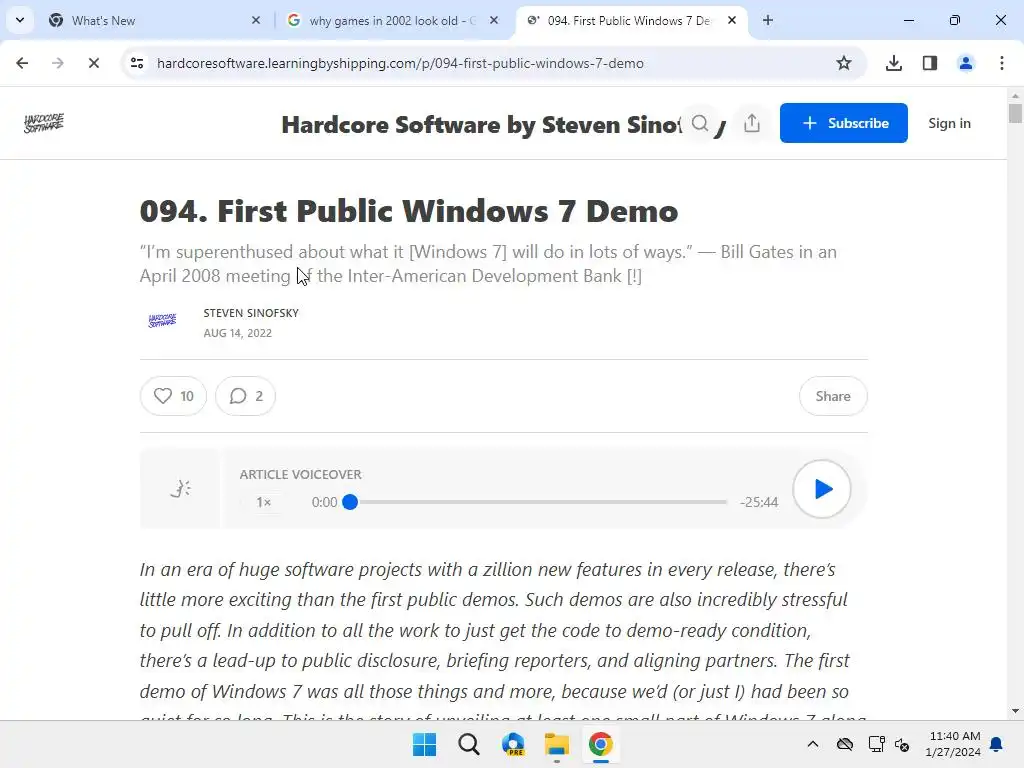
Task: Open a new browser tab
Action: tap(768, 20)
